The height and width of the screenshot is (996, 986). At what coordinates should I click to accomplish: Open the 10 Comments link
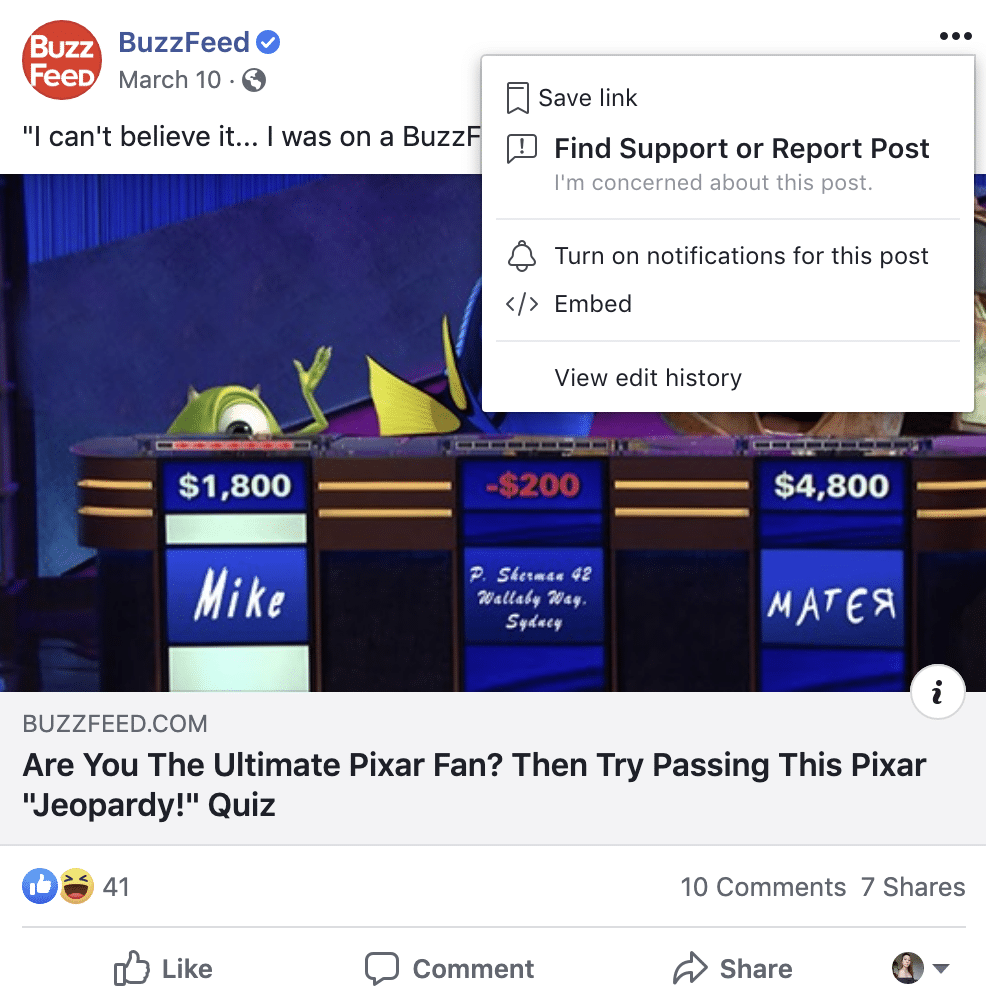tap(763, 887)
